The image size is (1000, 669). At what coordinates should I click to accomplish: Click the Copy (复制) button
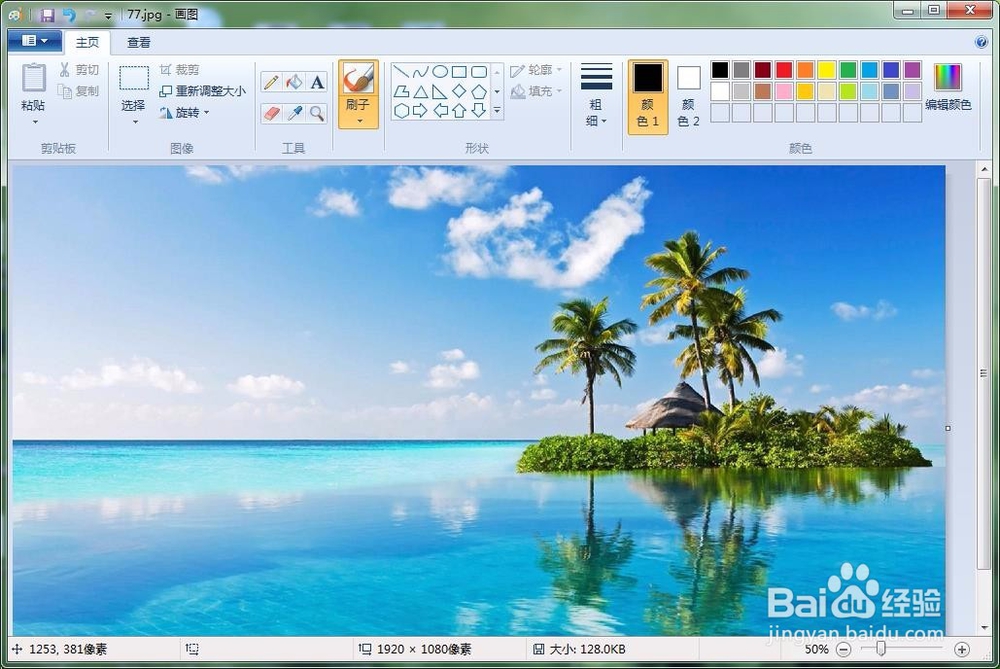[79, 91]
